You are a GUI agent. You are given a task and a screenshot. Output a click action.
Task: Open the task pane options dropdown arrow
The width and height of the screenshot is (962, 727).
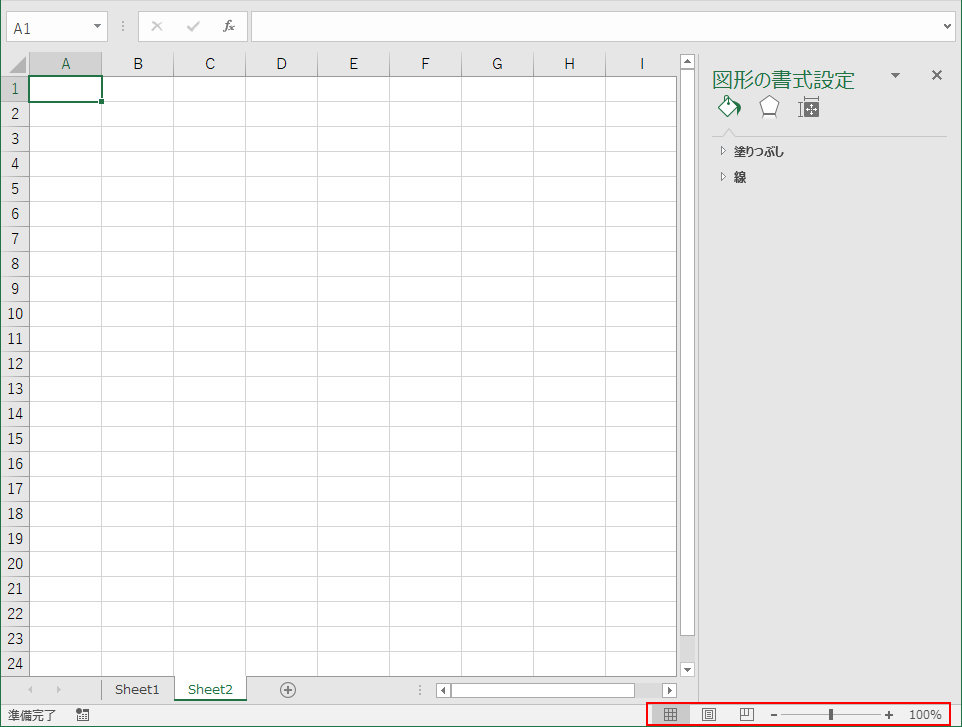(x=895, y=75)
